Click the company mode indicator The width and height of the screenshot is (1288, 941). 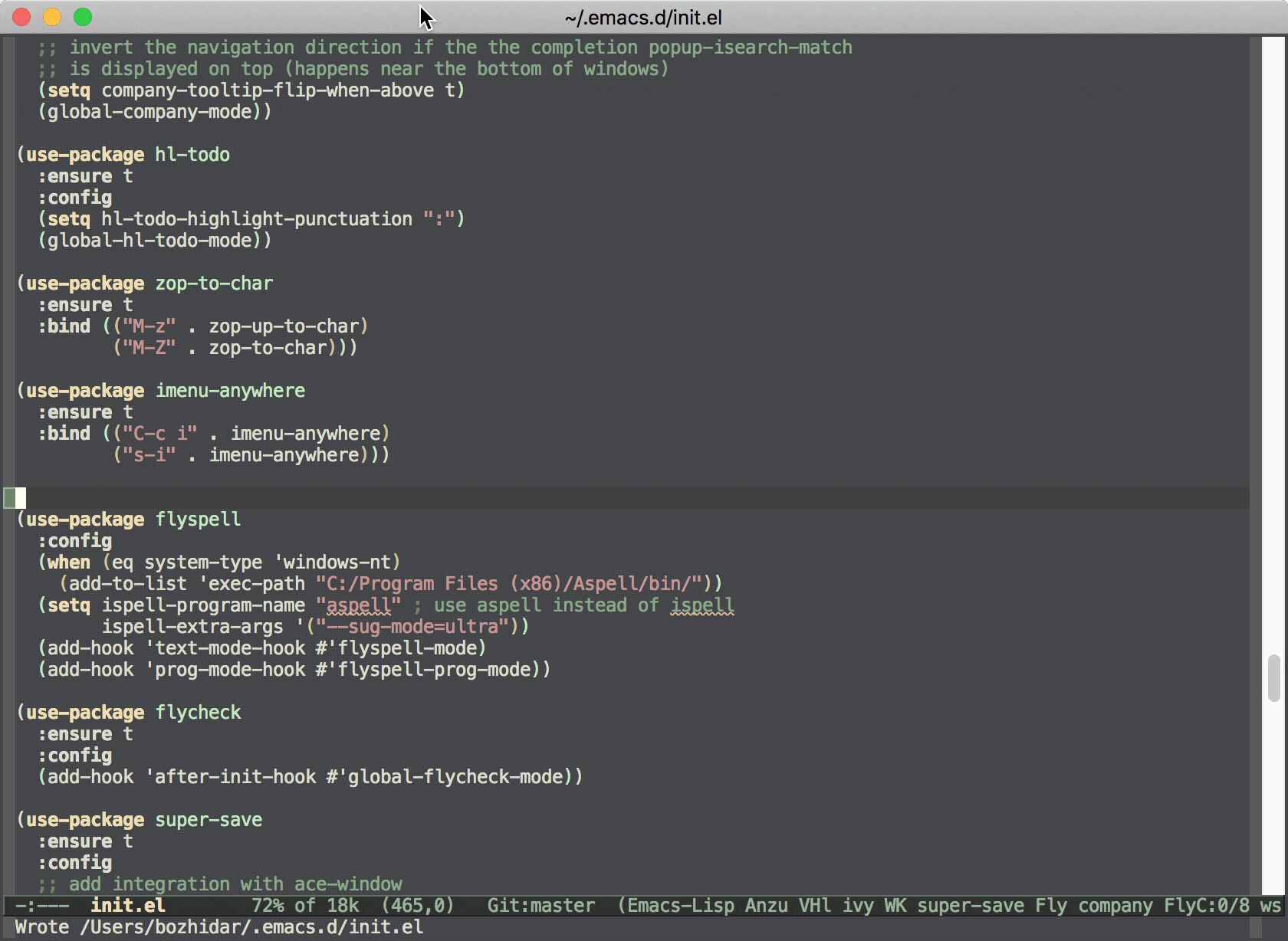[1115, 906]
